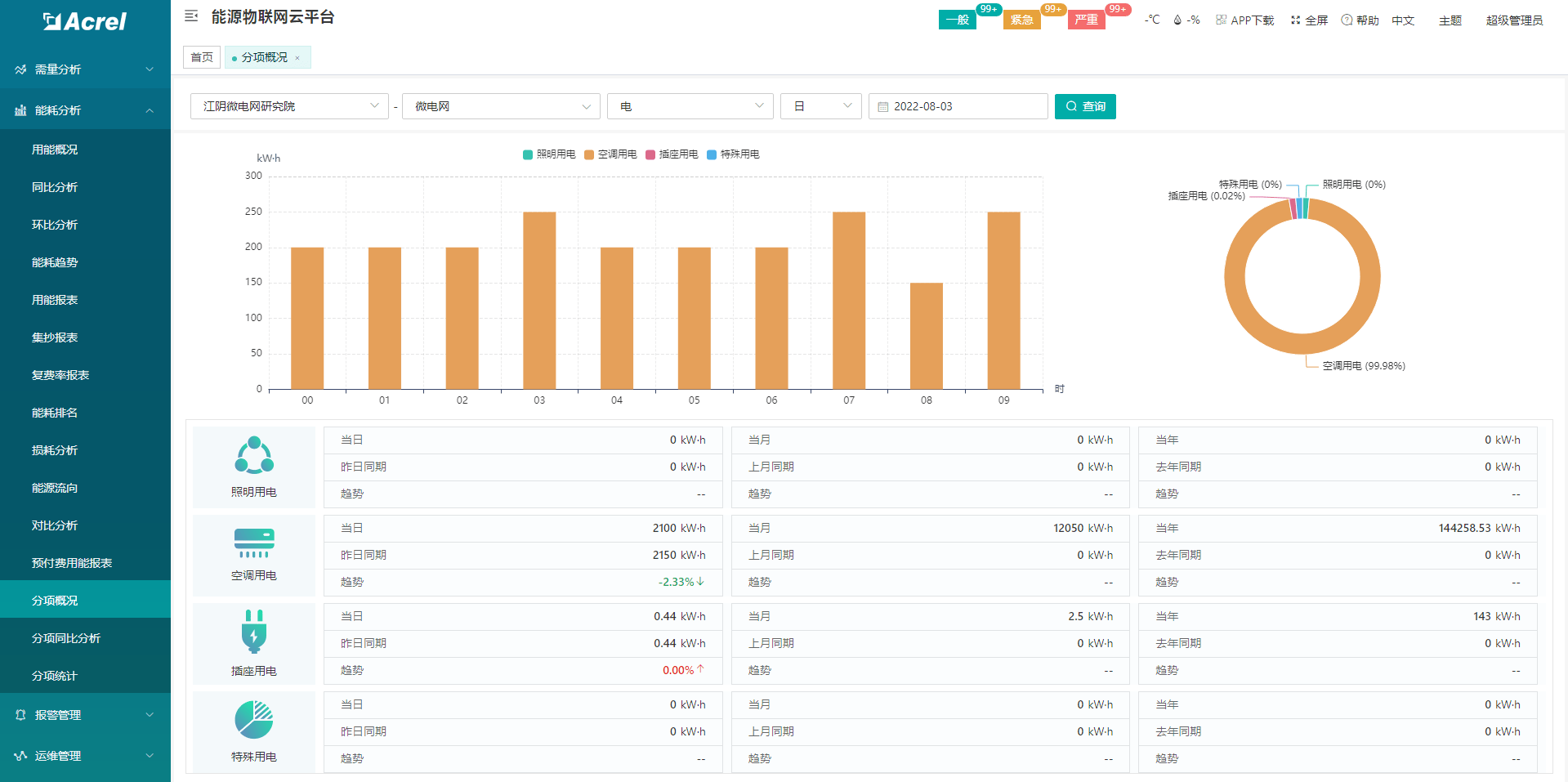Open the 超级管理员 user menu
Image resolution: width=1568 pixels, height=782 pixels.
coord(1514,20)
